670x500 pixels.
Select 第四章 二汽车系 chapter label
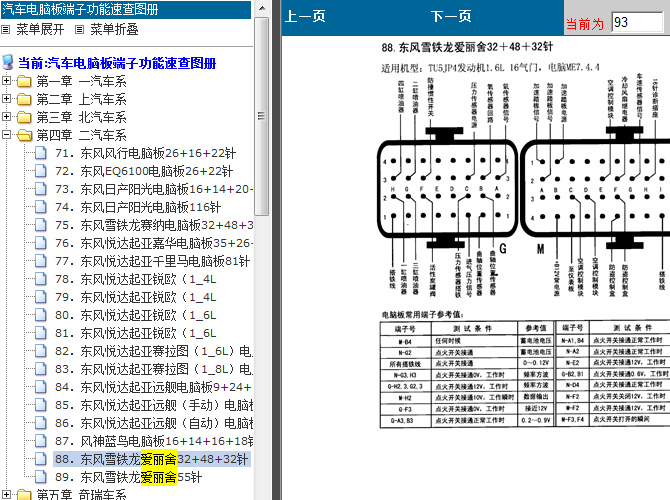tap(81, 135)
